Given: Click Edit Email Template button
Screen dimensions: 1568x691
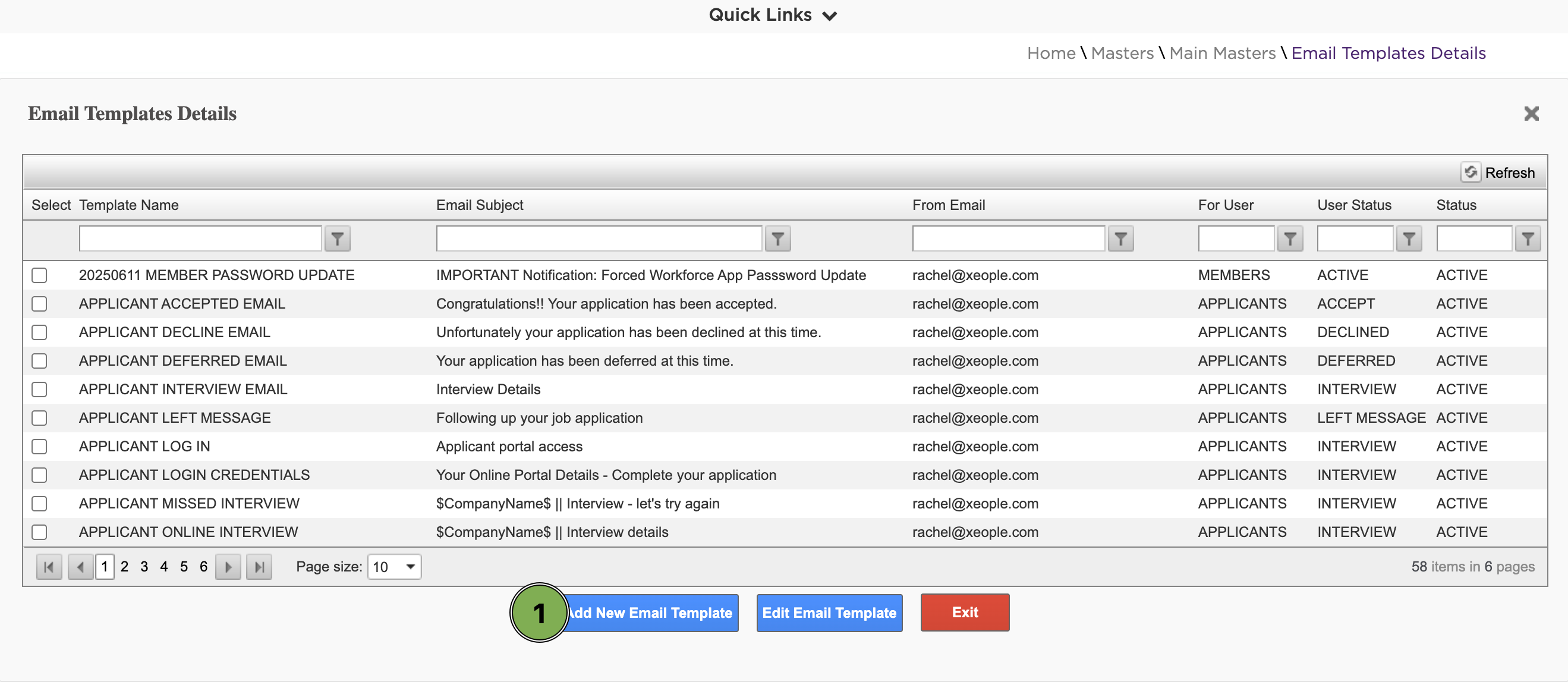Looking at the screenshot, I should pyautogui.click(x=829, y=613).
